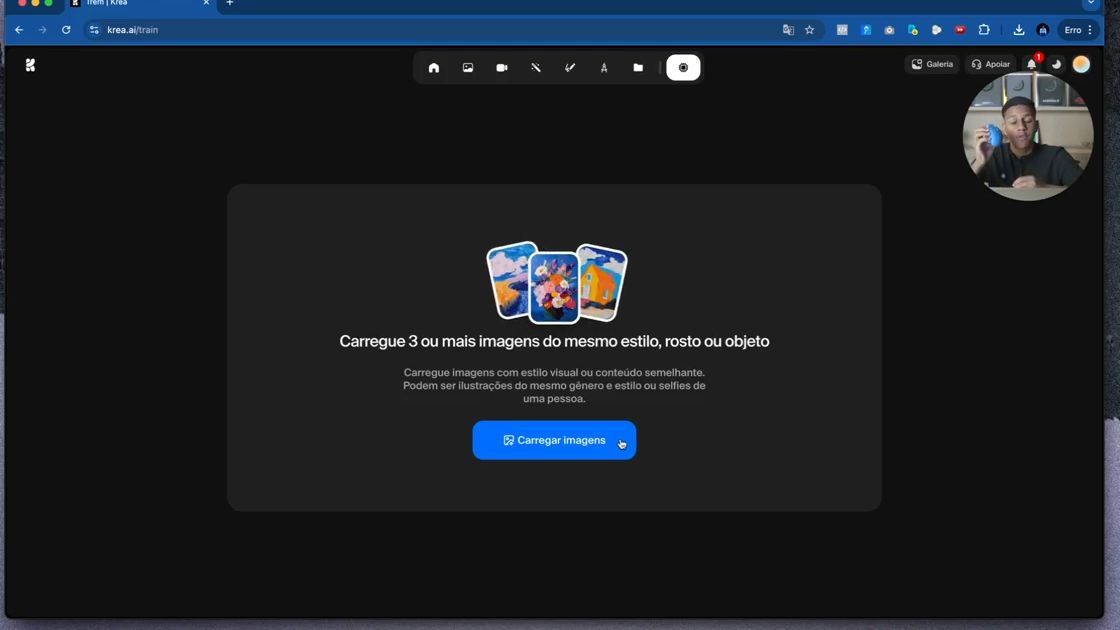This screenshot has height=630, width=1120.
Task: Open the user profile avatar menu
Action: coord(1081,64)
